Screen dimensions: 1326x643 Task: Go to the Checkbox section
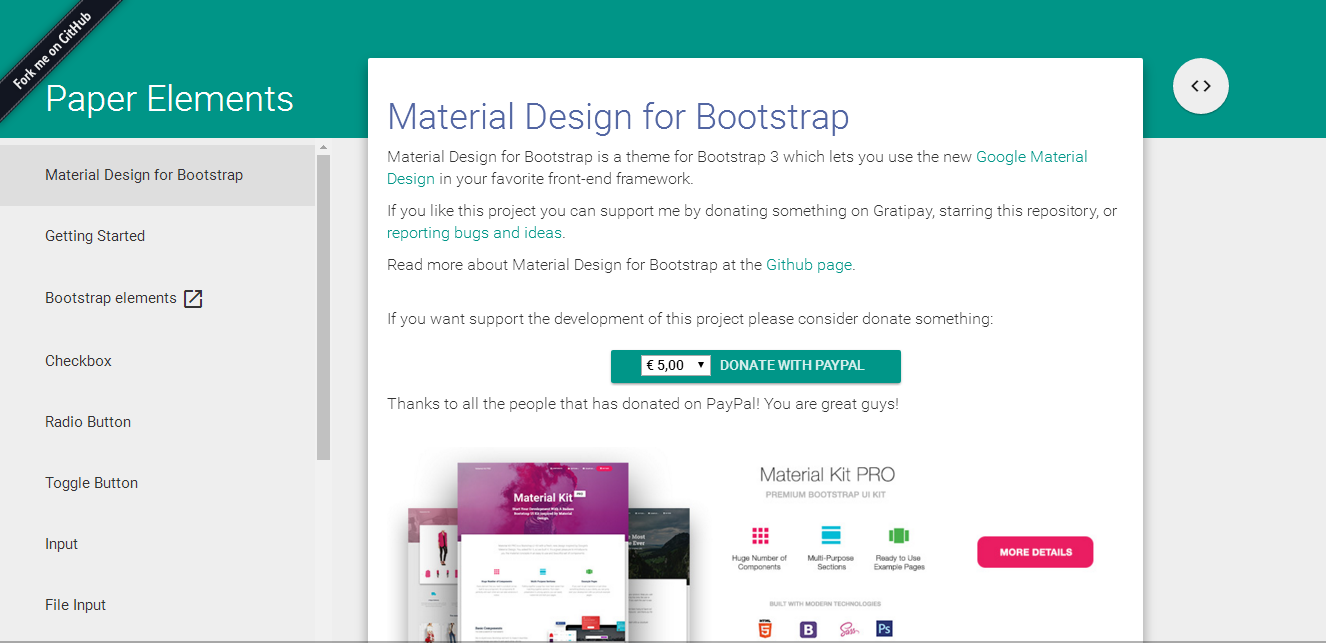158,360
